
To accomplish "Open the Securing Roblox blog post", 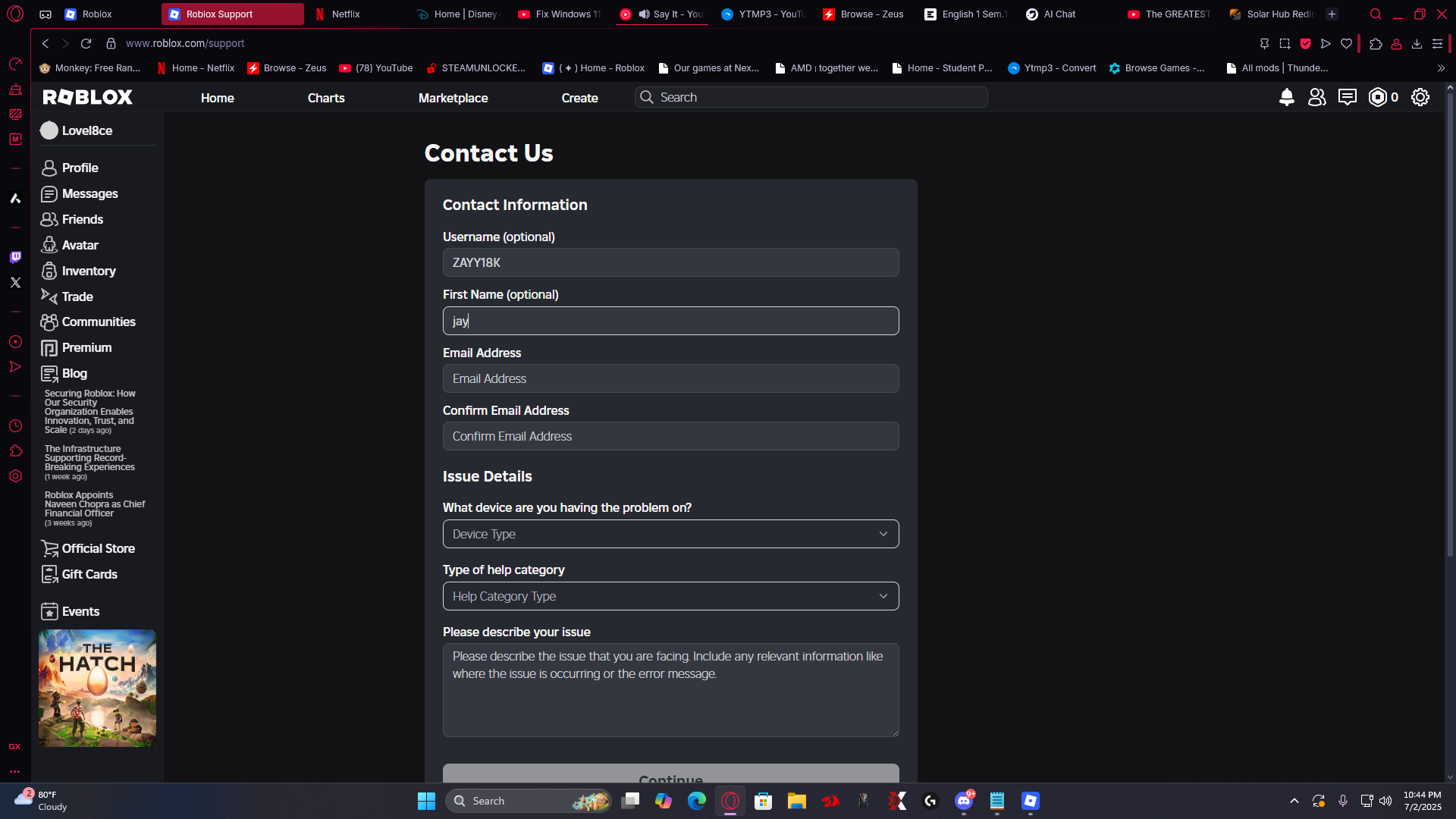I will point(89,412).
